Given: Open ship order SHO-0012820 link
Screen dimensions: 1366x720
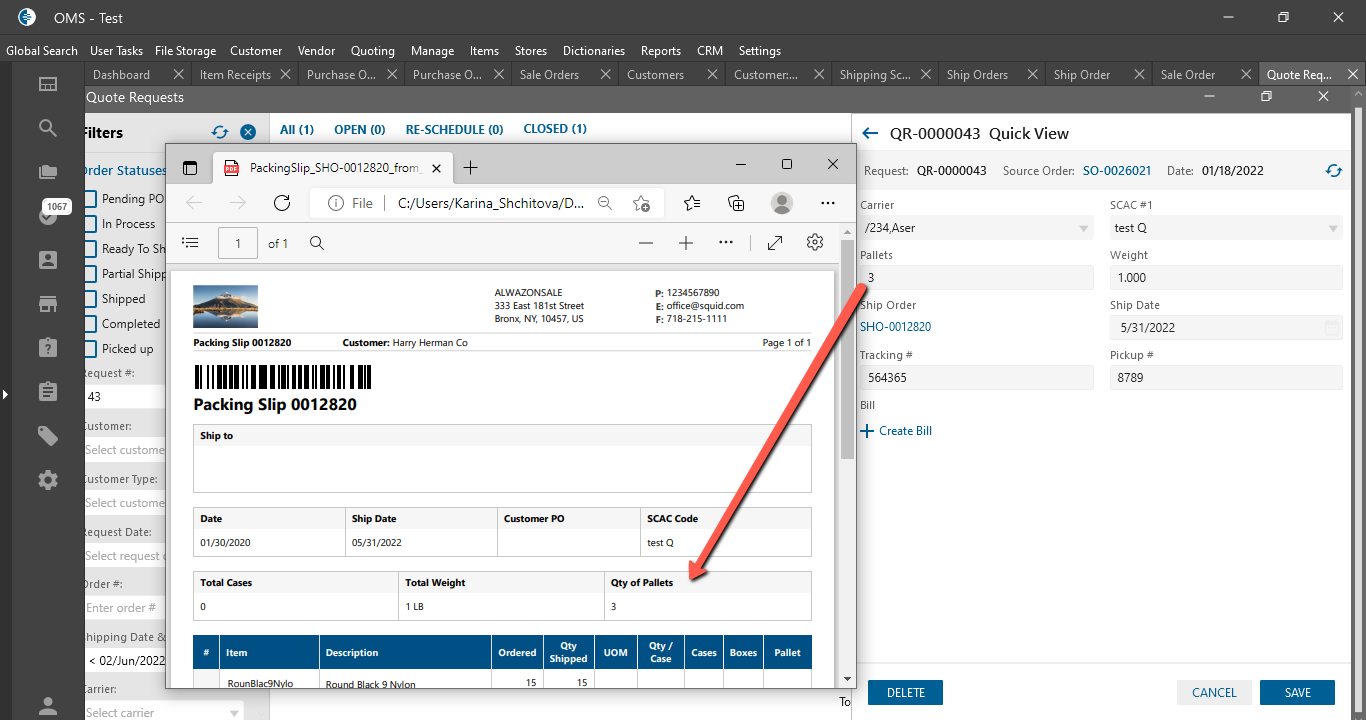Looking at the screenshot, I should [x=895, y=327].
